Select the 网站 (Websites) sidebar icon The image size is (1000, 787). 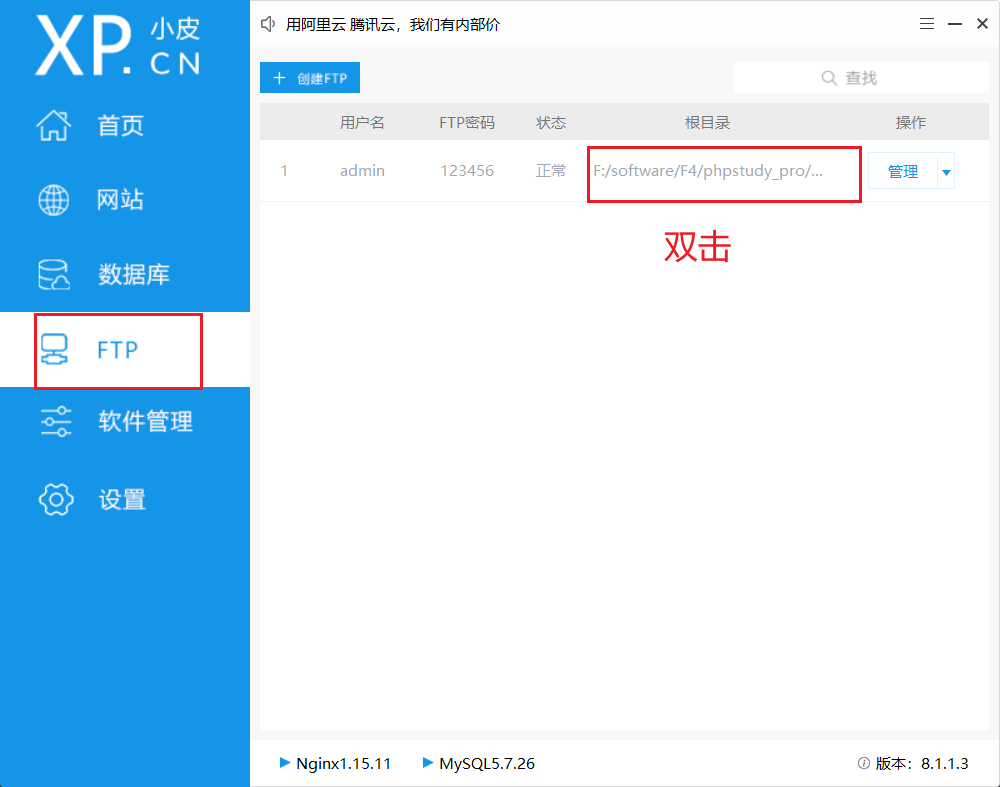(55, 199)
